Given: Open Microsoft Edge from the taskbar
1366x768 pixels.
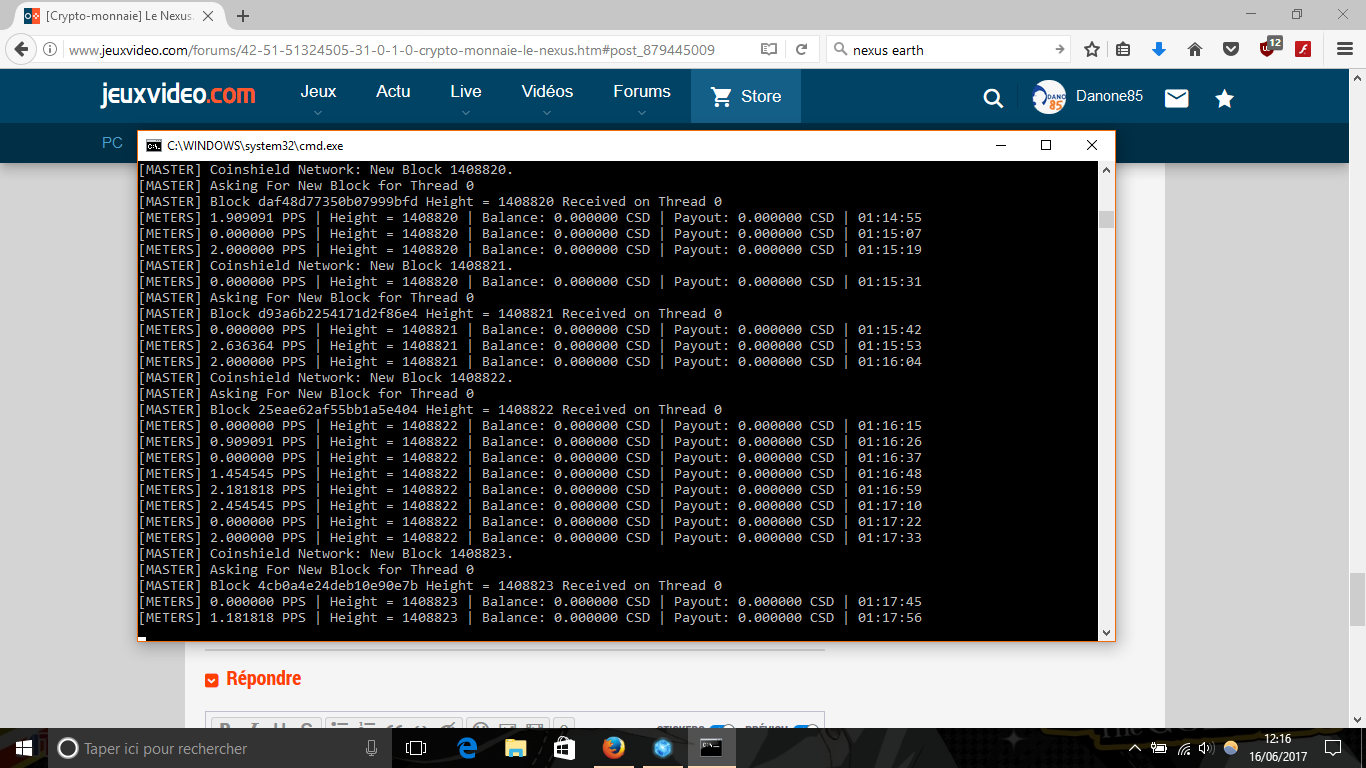Looking at the screenshot, I should pyautogui.click(x=467, y=748).
